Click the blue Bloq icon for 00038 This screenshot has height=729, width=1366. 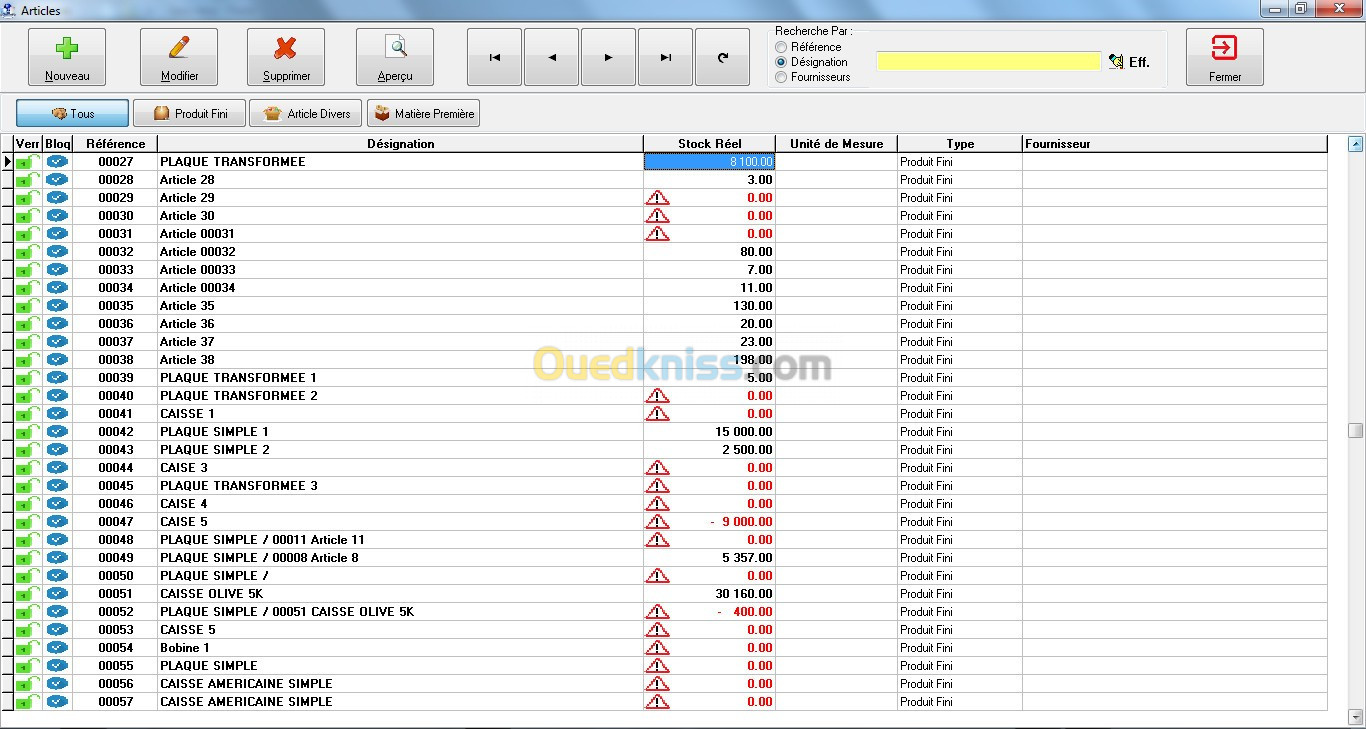(57, 360)
